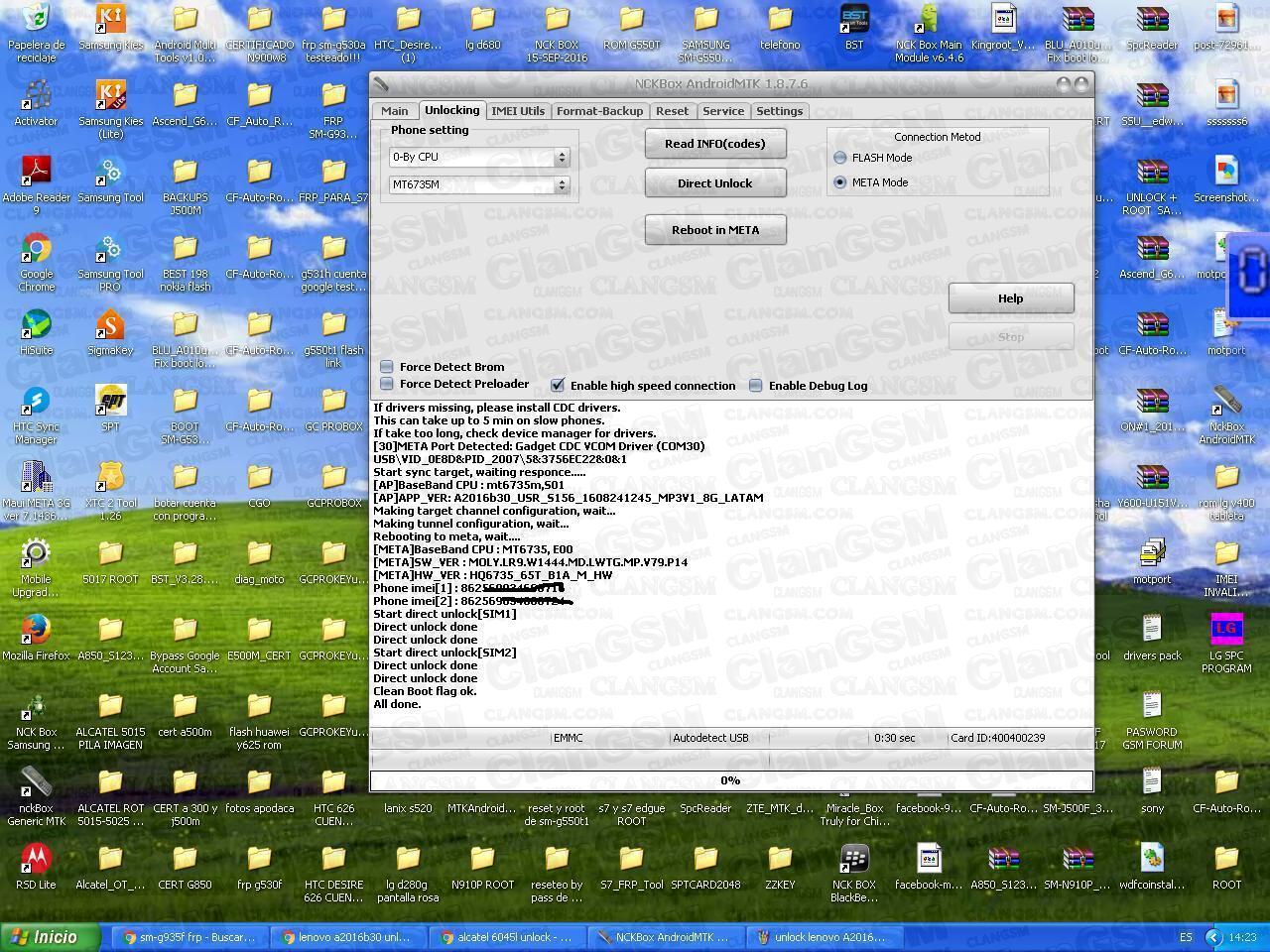Open the GC PROBOX folder
1270x952 pixels.
click(x=333, y=409)
